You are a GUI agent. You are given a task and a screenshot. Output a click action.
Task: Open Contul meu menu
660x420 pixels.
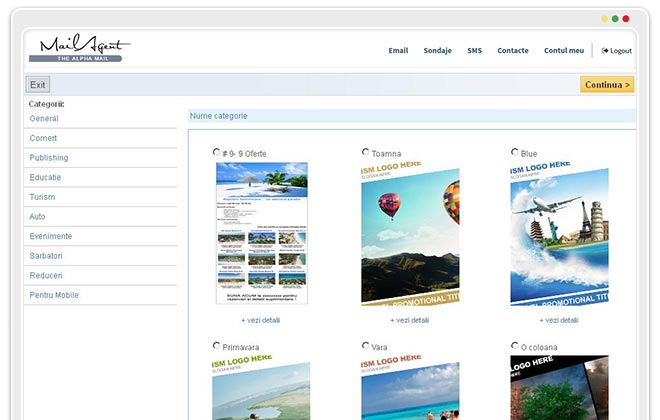coord(564,51)
